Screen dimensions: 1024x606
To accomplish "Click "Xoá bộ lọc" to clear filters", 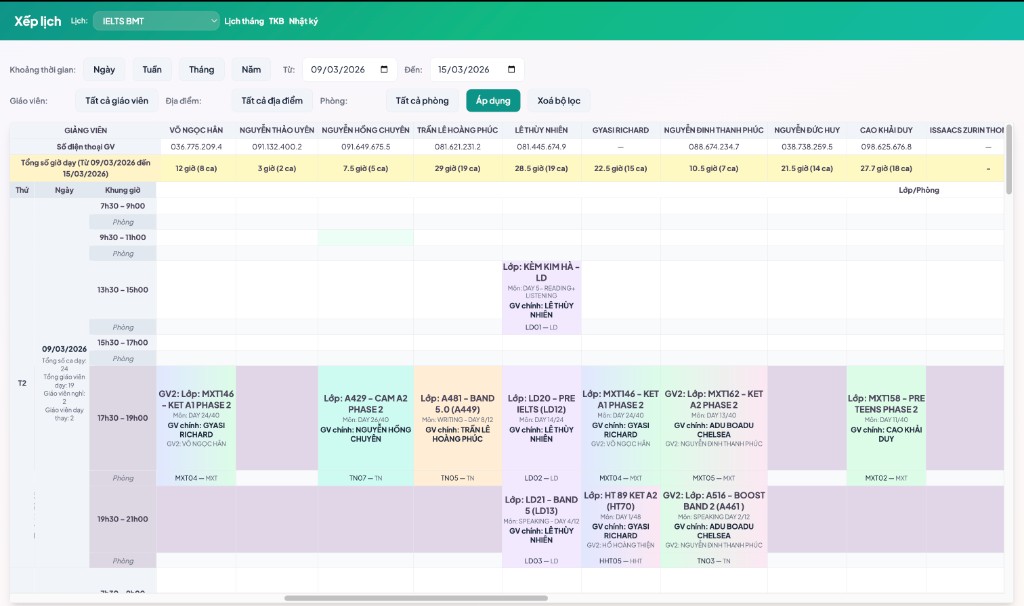I will (x=556, y=100).
